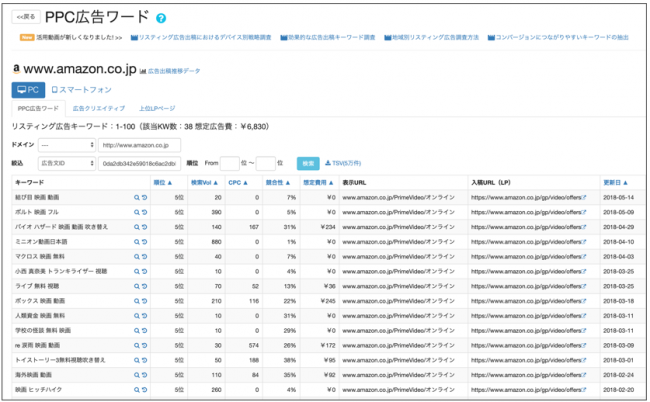
Task: Click the rank From input field
Action: click(230, 163)
